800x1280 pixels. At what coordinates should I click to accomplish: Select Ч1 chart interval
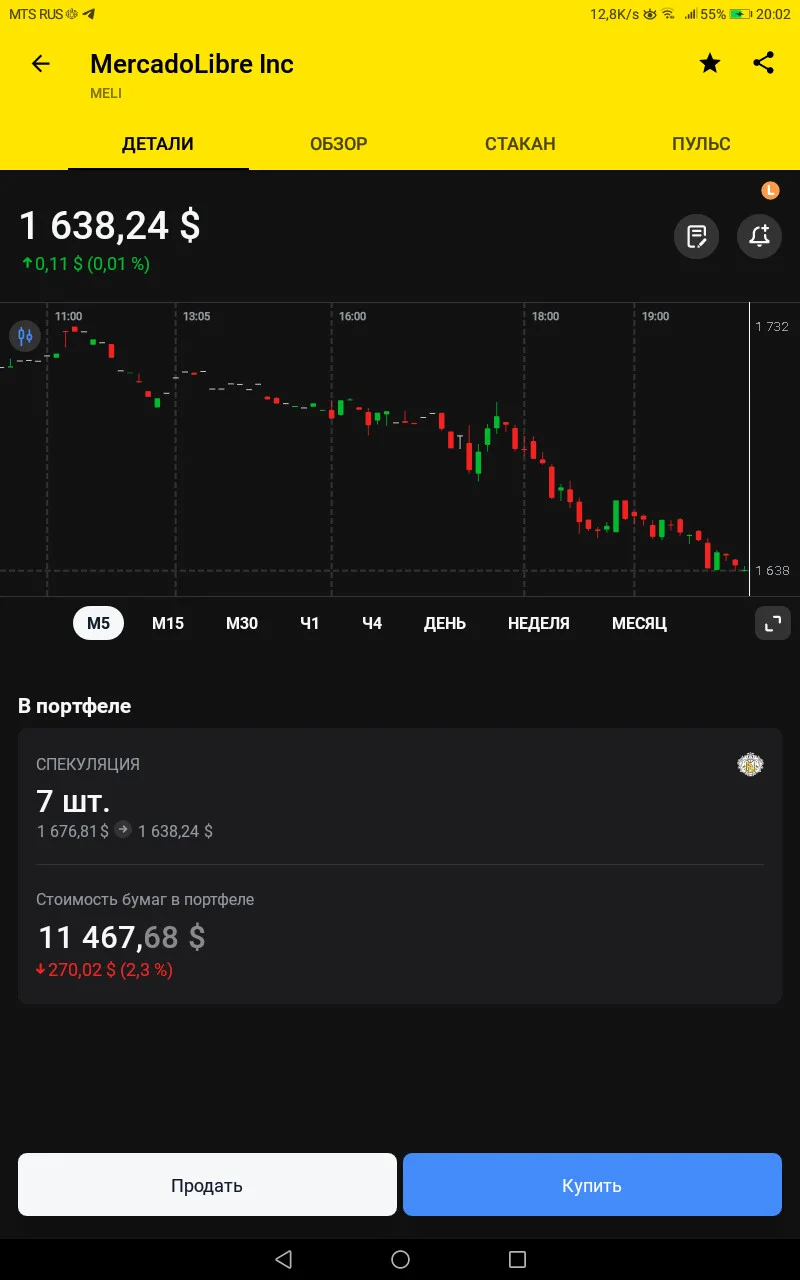point(310,623)
